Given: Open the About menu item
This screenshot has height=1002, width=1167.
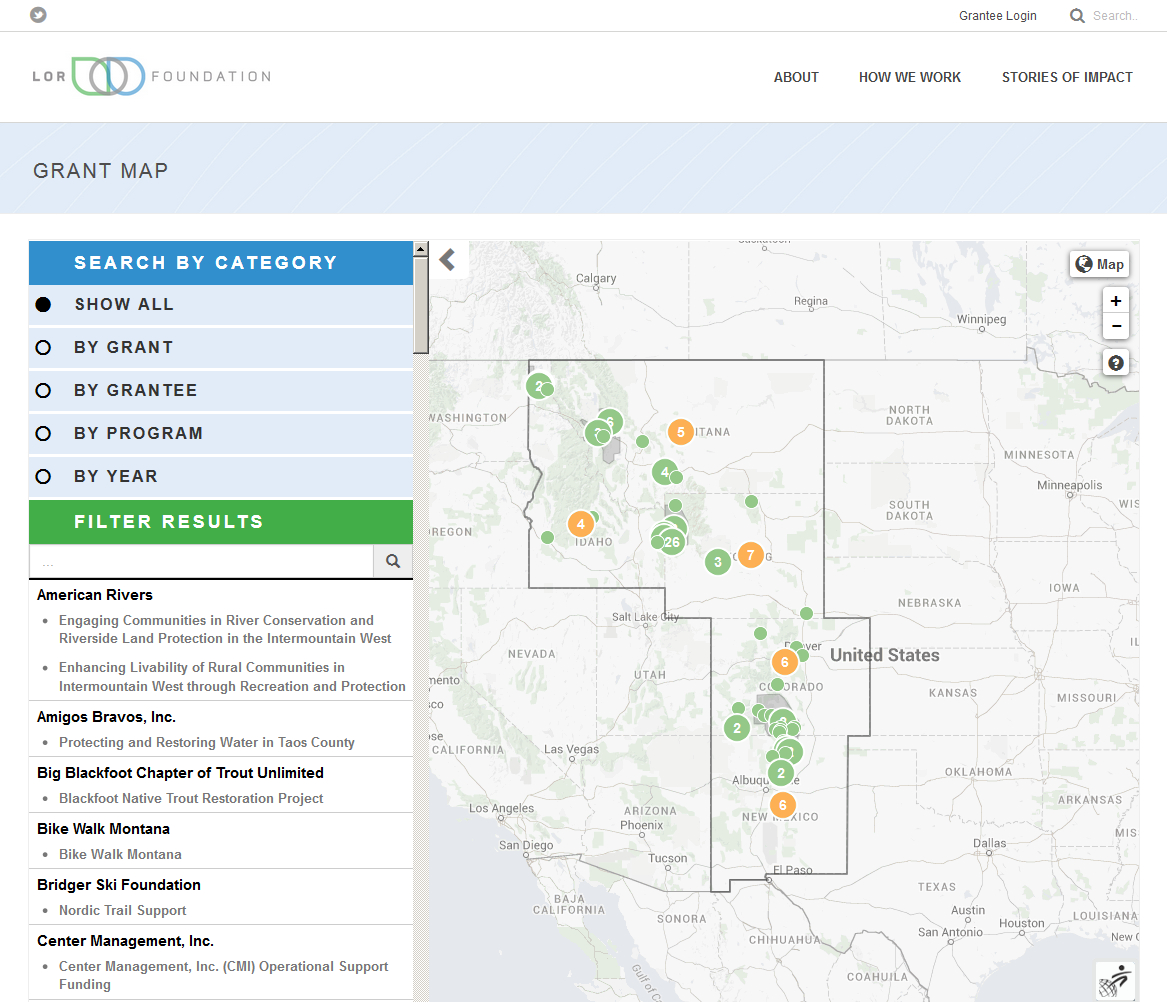Looking at the screenshot, I should tap(796, 77).
